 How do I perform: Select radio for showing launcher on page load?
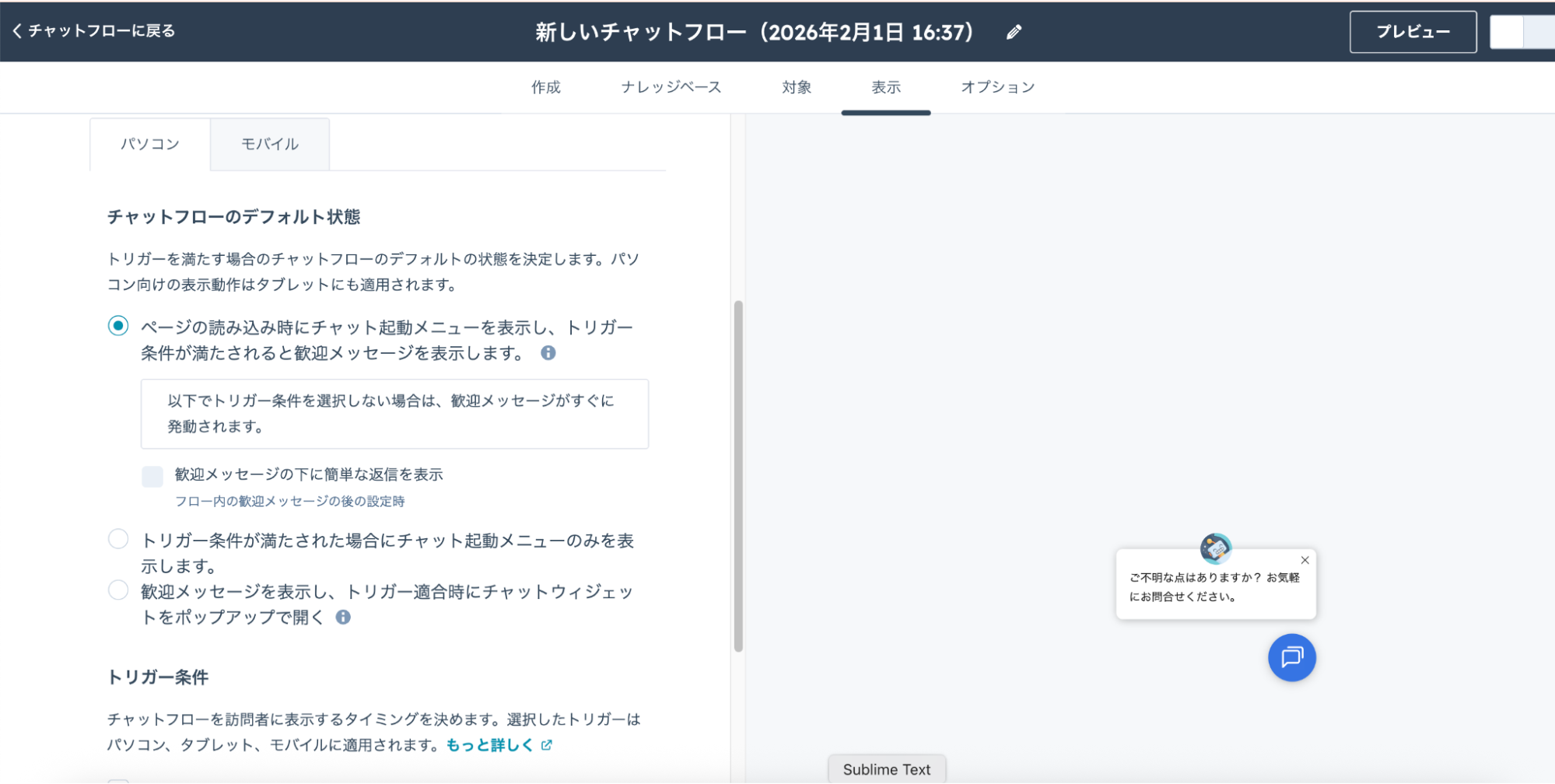(118, 326)
